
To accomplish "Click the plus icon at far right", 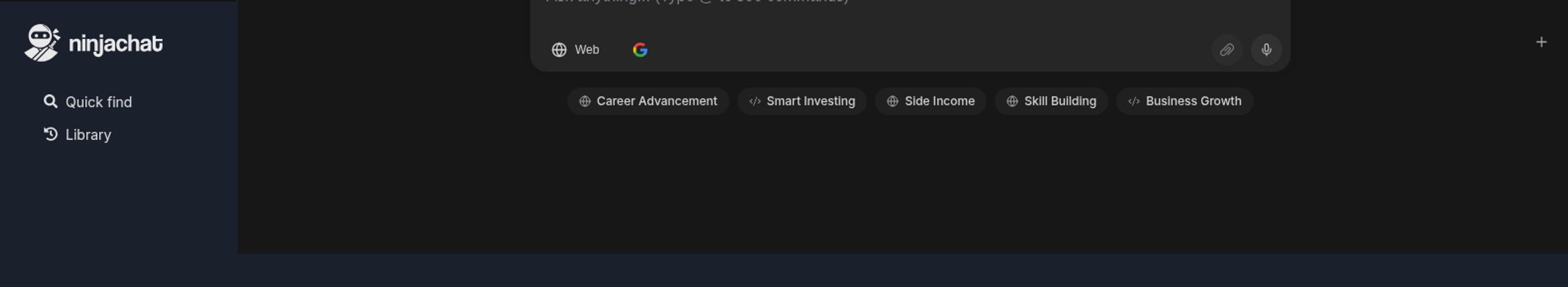I will 1541,42.
